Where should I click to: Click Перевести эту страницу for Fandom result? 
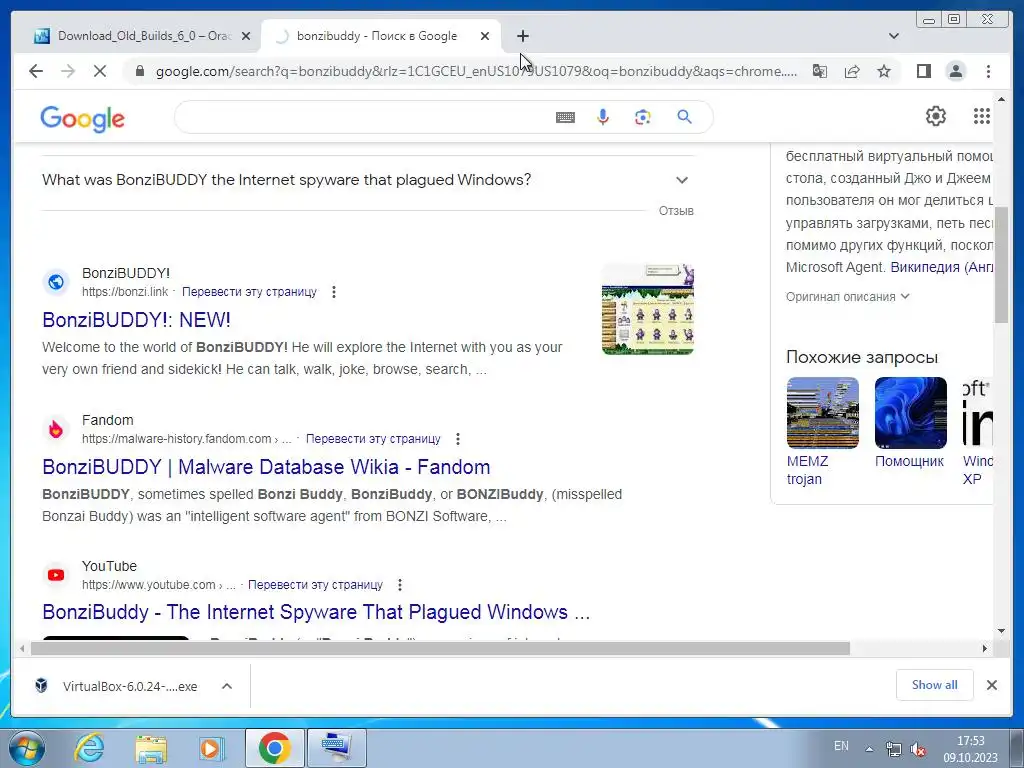[x=373, y=439]
